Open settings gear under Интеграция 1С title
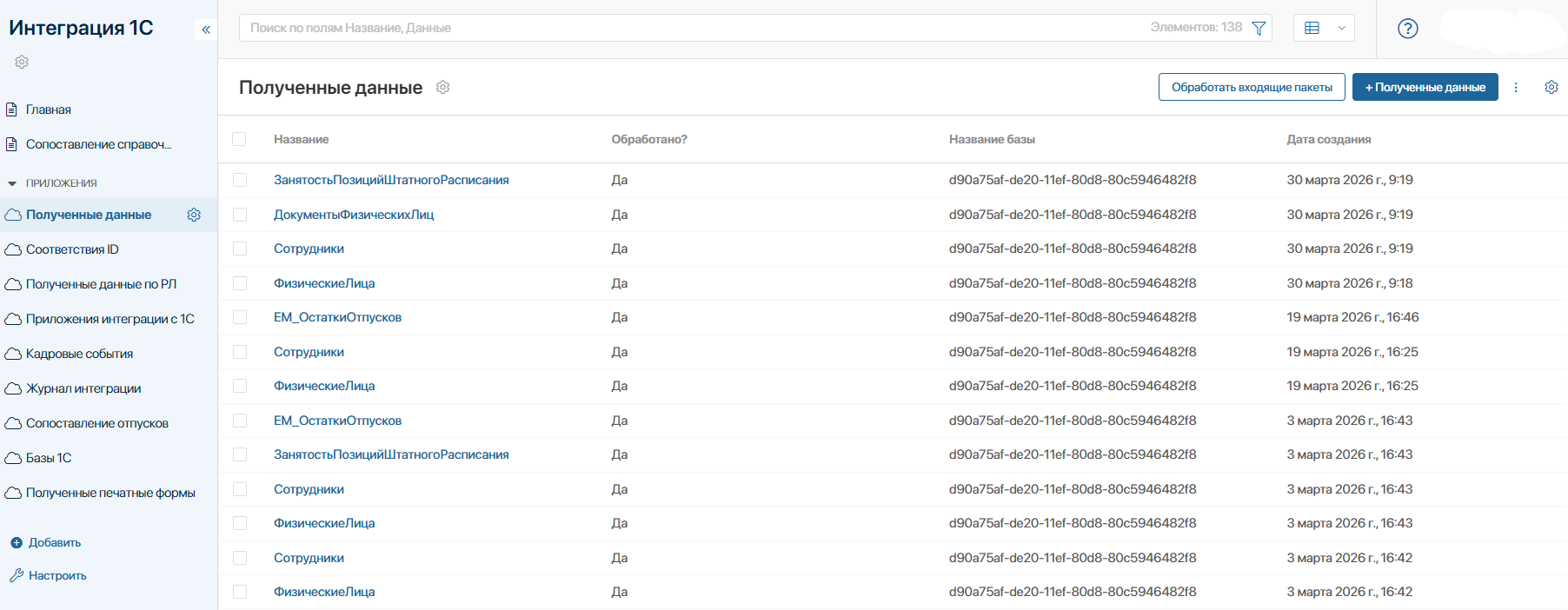Screen dimensions: 1568x610 (x=22, y=62)
